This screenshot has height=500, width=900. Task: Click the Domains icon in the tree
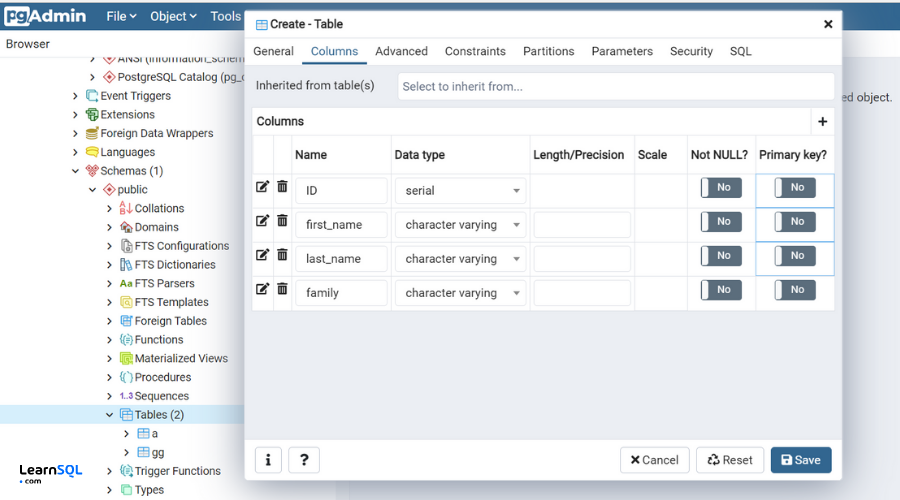[126, 227]
